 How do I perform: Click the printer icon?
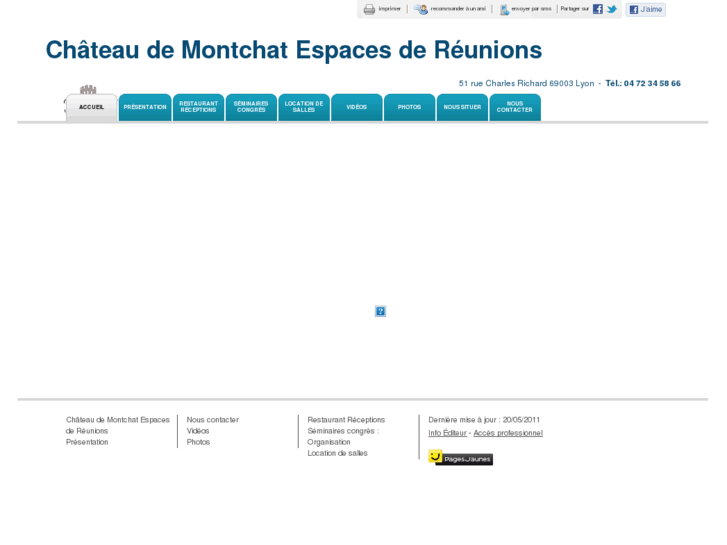369,9
